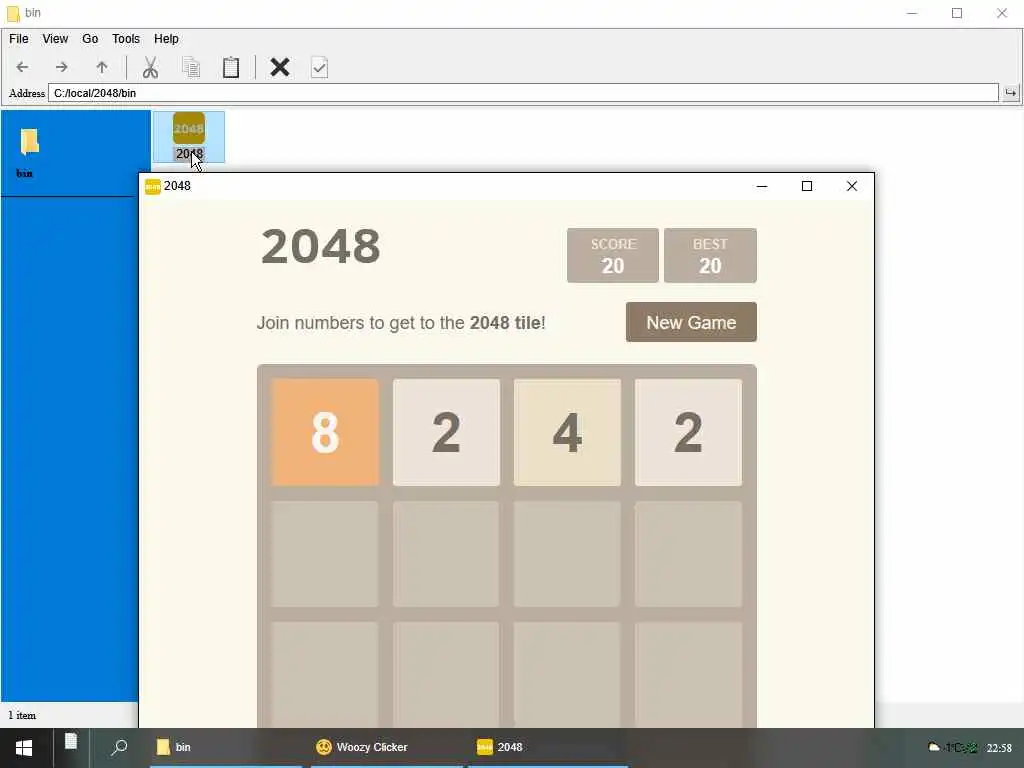This screenshot has width=1024, height=768.
Task: Select the bin folder in the left pane
Action: [x=26, y=153]
